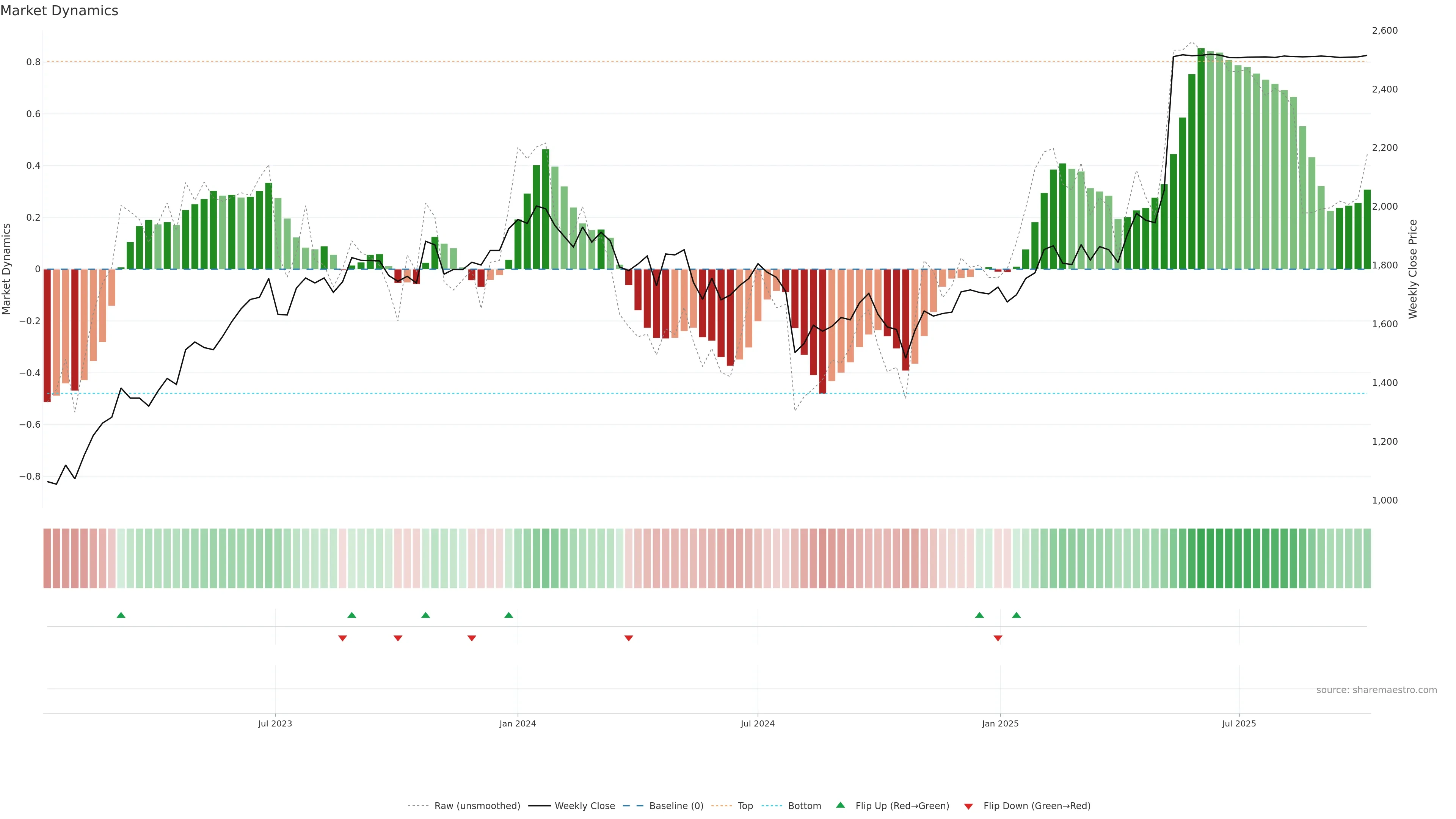Click the Weekly Close Price axis title
The image size is (1456, 819).
click(1412, 269)
